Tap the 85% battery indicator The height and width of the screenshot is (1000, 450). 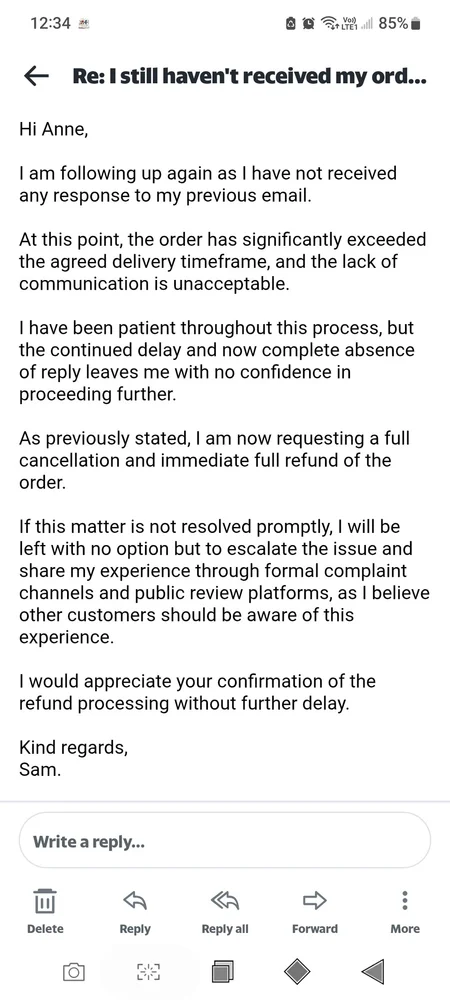click(400, 24)
